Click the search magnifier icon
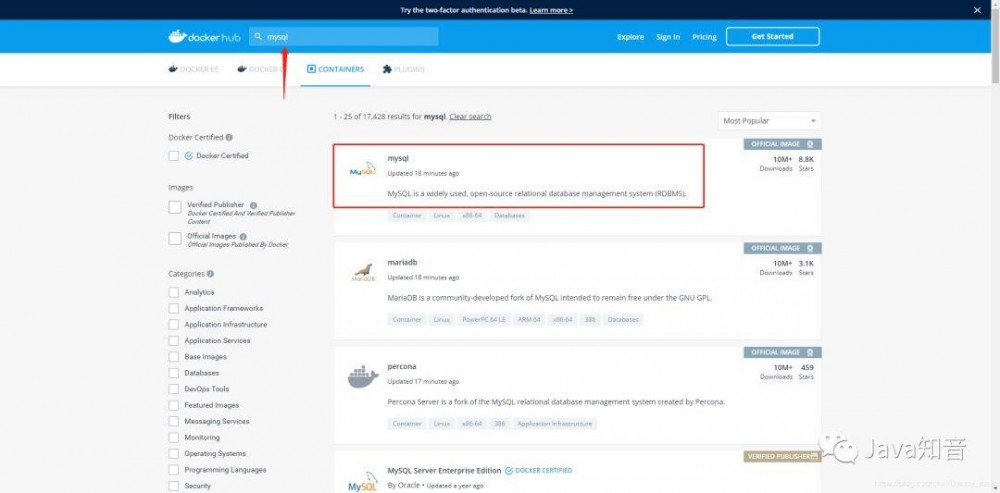The height and width of the screenshot is (493, 1000). [x=258, y=37]
